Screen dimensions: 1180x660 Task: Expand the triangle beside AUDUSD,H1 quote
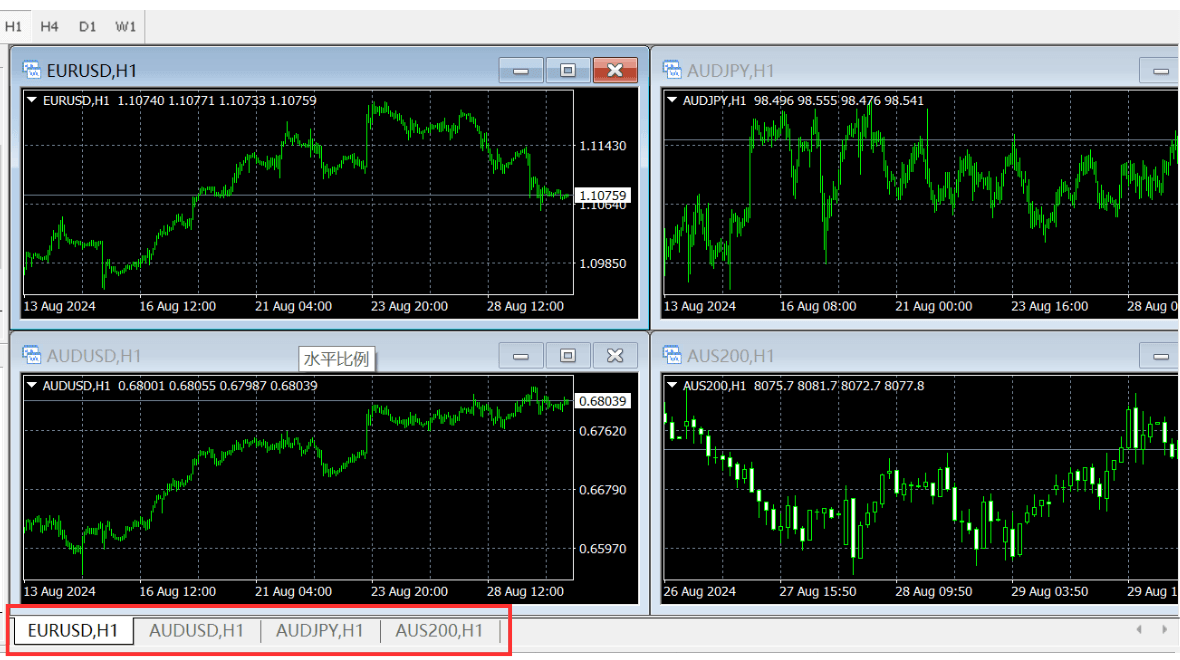(32, 385)
